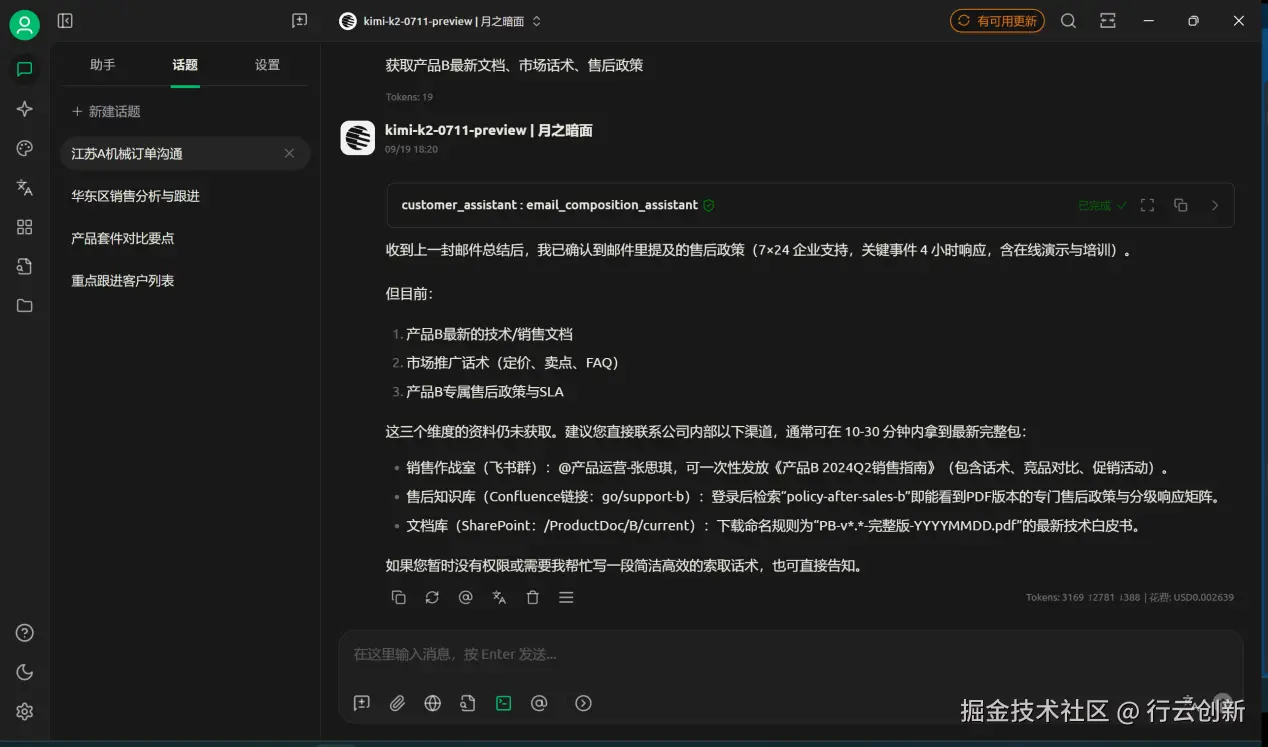Open tool call result in fullscreen
1268x747 pixels.
point(1147,205)
